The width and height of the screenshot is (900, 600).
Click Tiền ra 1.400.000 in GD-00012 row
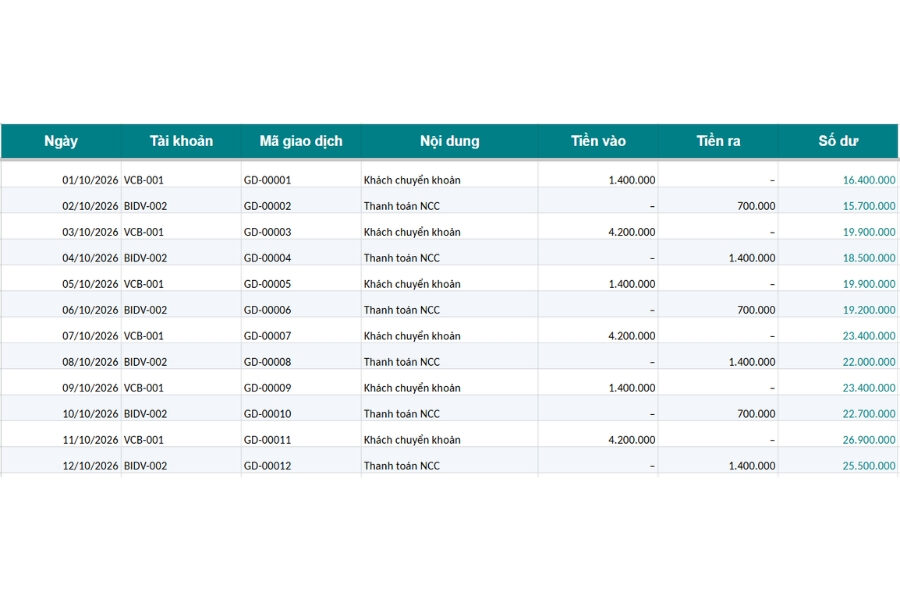(752, 466)
